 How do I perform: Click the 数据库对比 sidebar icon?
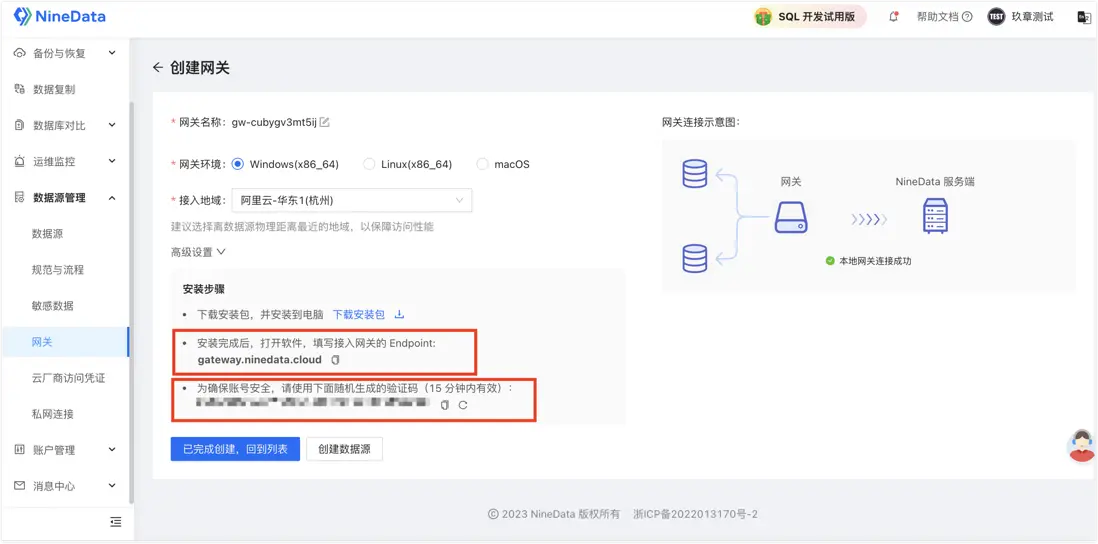pyautogui.click(x=20, y=125)
